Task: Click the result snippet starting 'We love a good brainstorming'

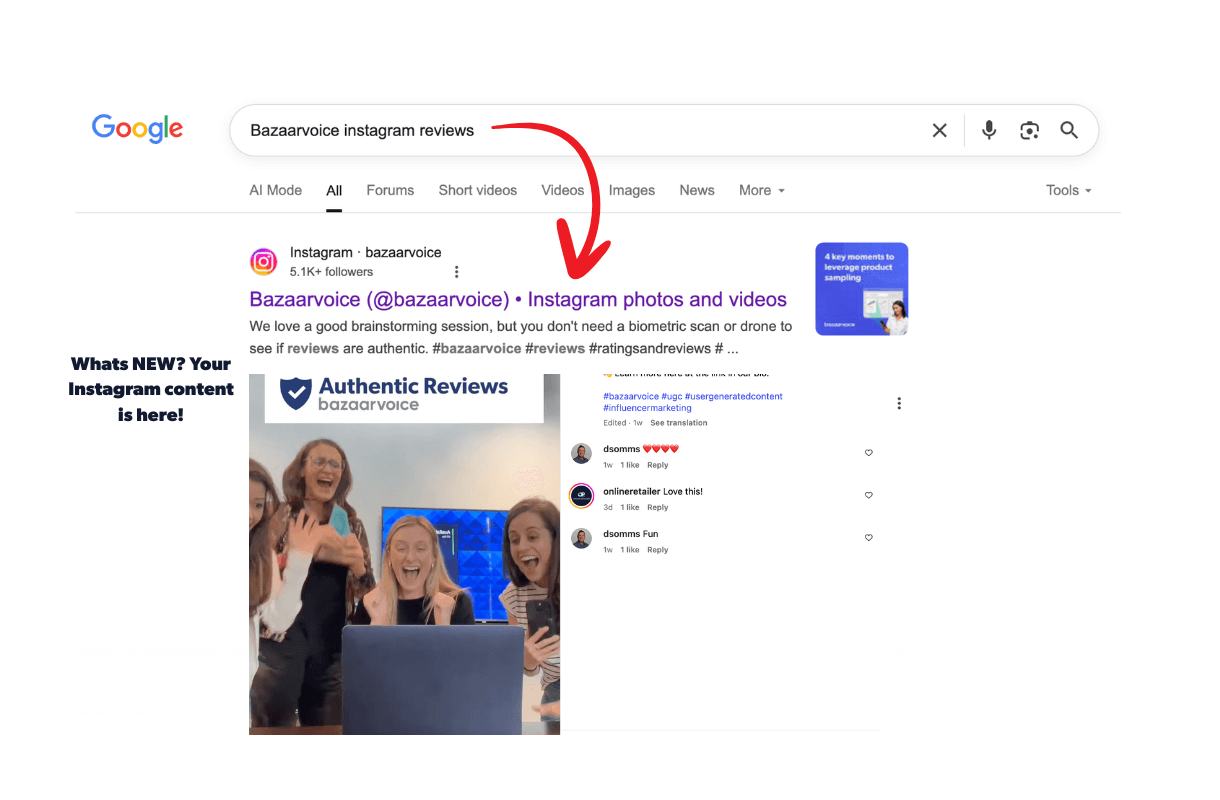Action: (x=521, y=337)
